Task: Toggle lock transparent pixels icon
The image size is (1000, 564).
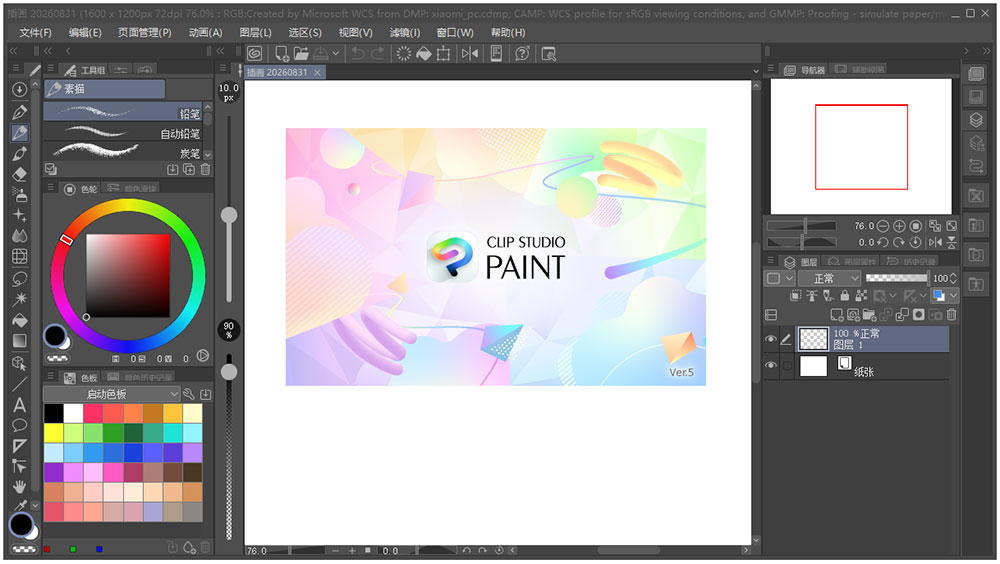Action: point(861,295)
